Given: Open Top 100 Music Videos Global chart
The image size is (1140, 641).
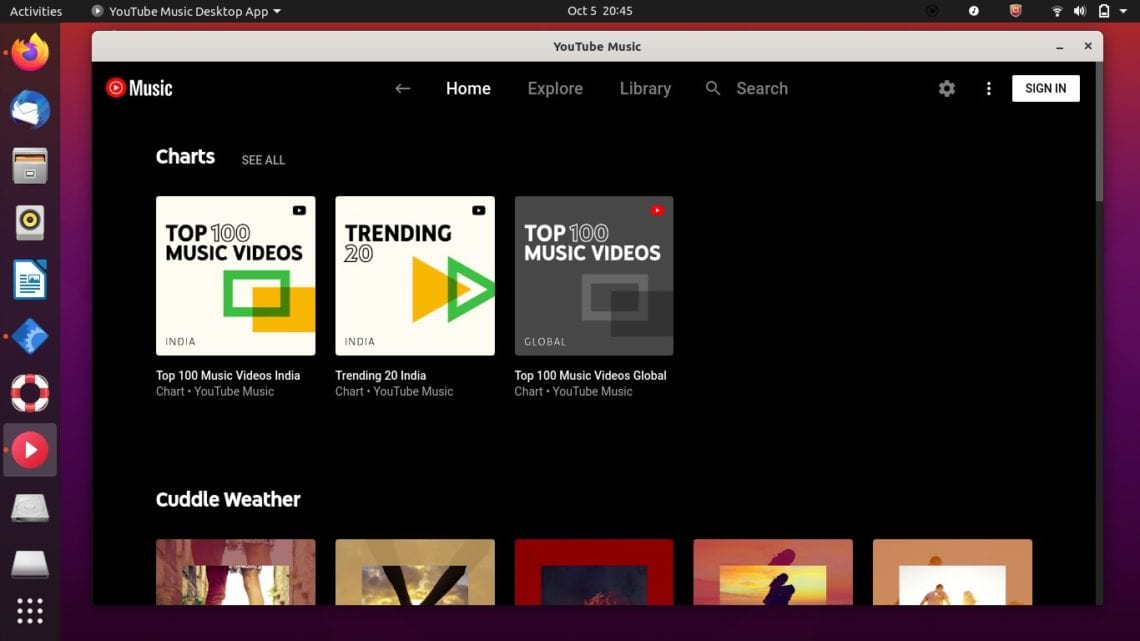Looking at the screenshot, I should tap(593, 275).
